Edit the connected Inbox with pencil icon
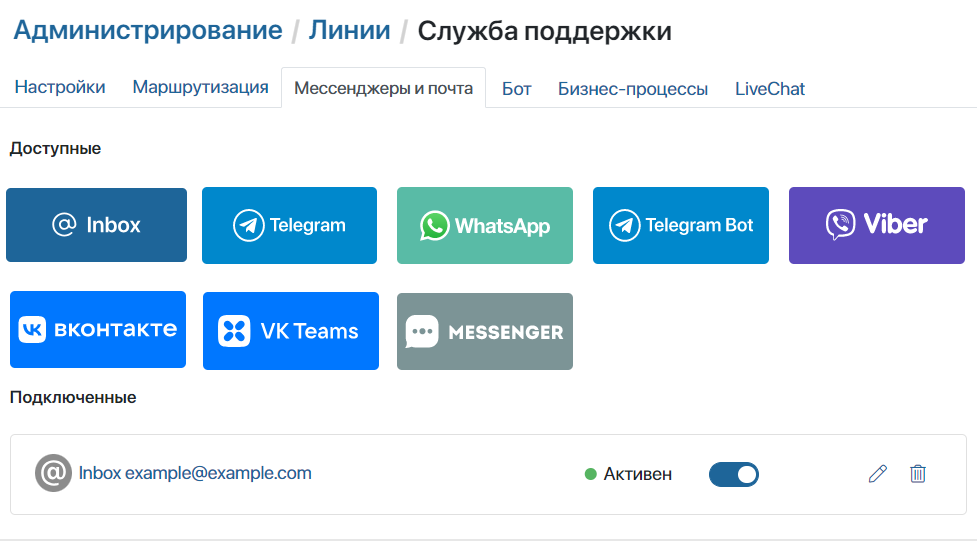The image size is (977, 541). pos(877,474)
